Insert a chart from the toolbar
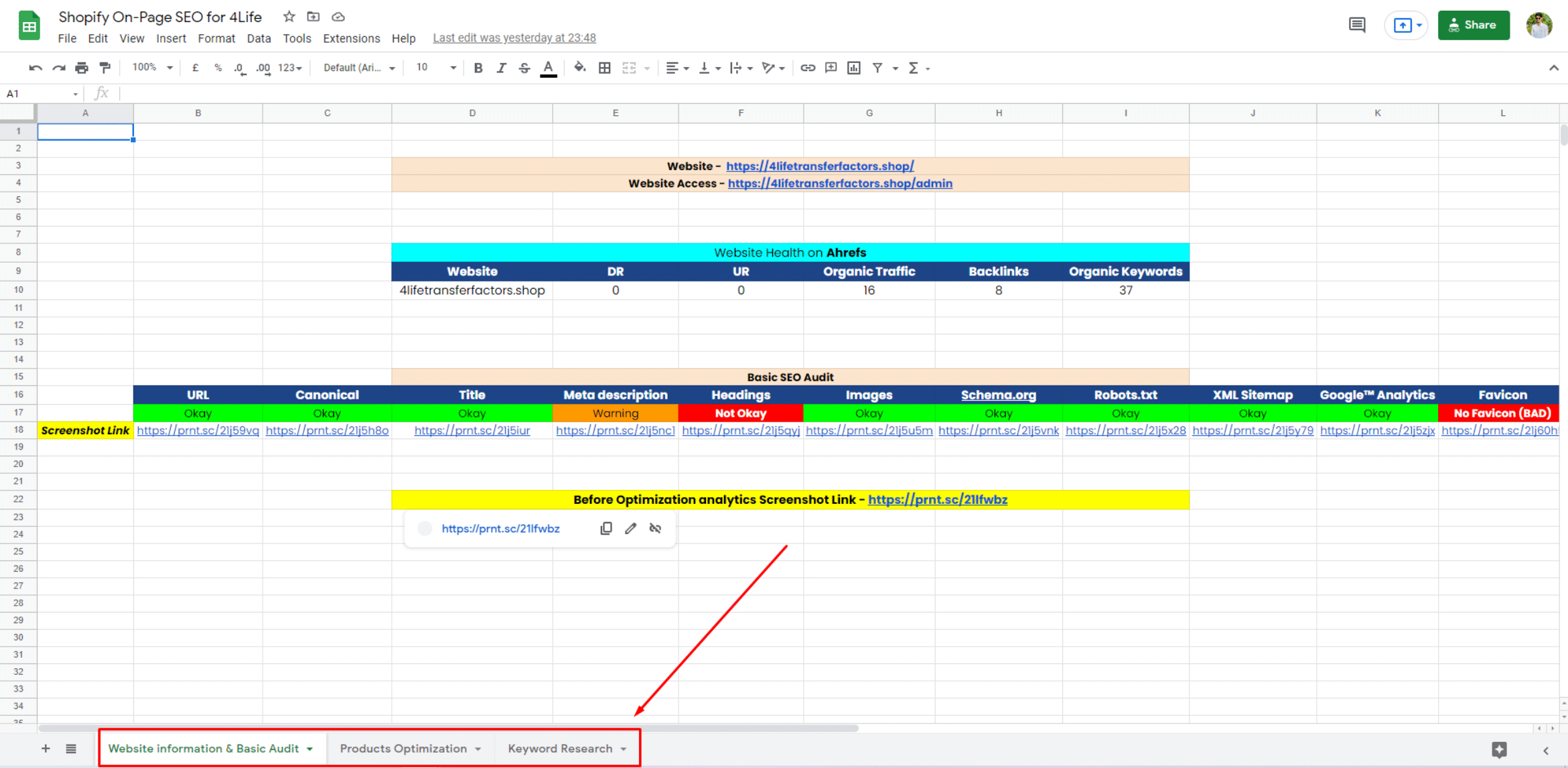Viewport: 1568px width, 768px height. tap(853, 67)
